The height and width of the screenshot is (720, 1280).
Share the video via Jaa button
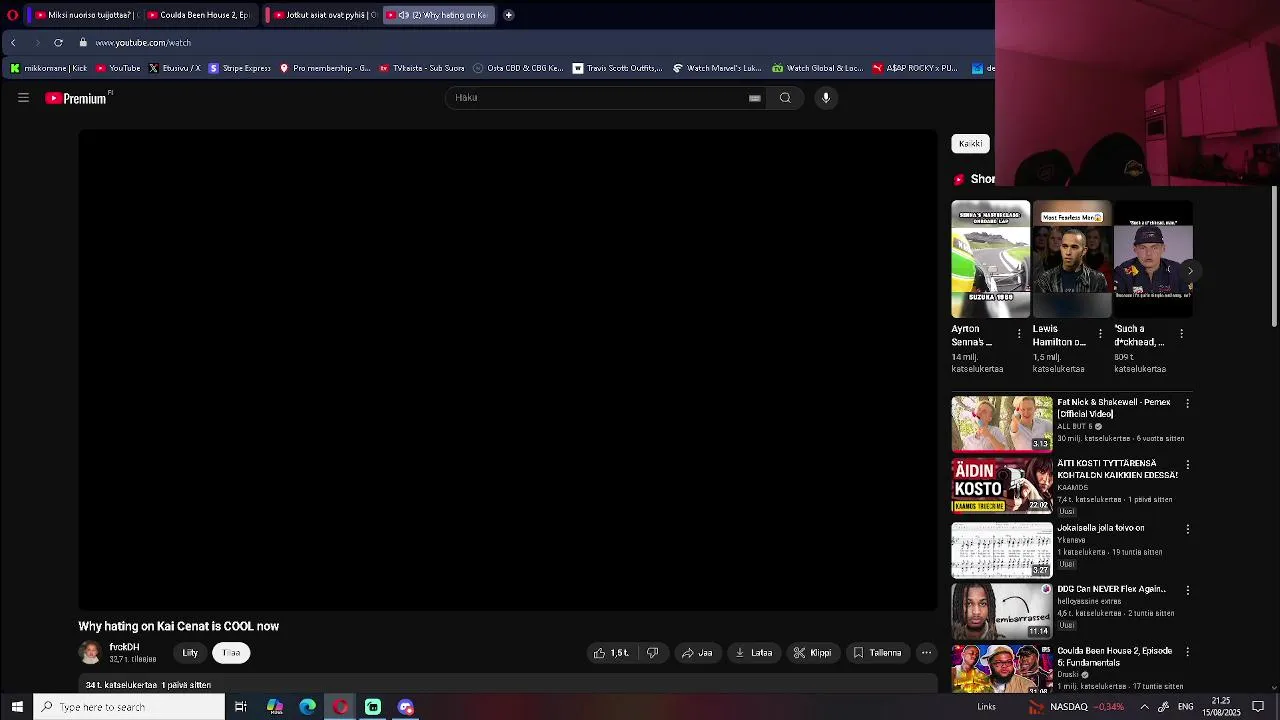click(697, 653)
